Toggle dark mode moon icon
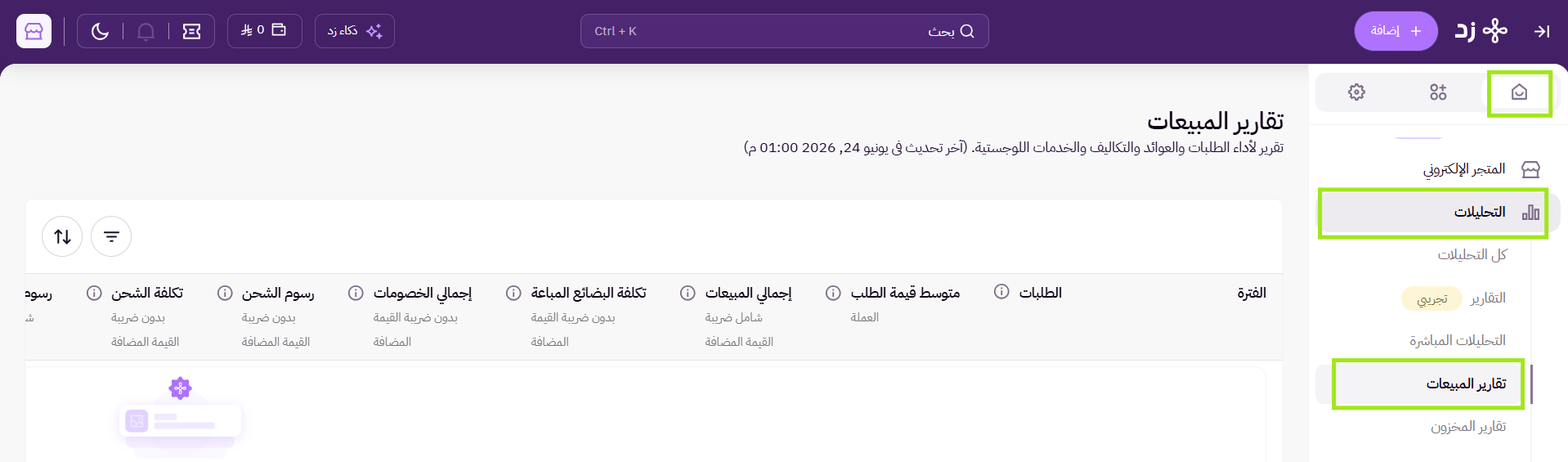Viewport: 1568px width, 462px height. pos(100,31)
